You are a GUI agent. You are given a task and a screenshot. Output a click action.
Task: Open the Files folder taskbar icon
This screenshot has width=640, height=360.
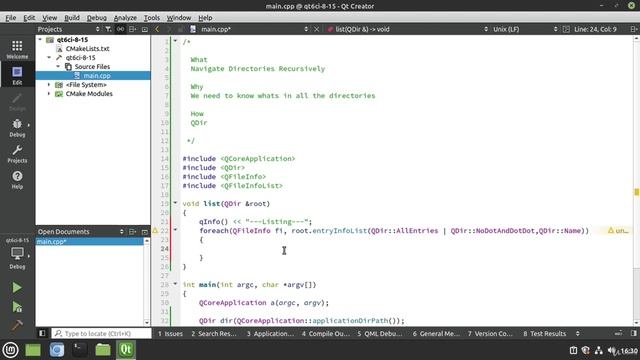coord(103,350)
